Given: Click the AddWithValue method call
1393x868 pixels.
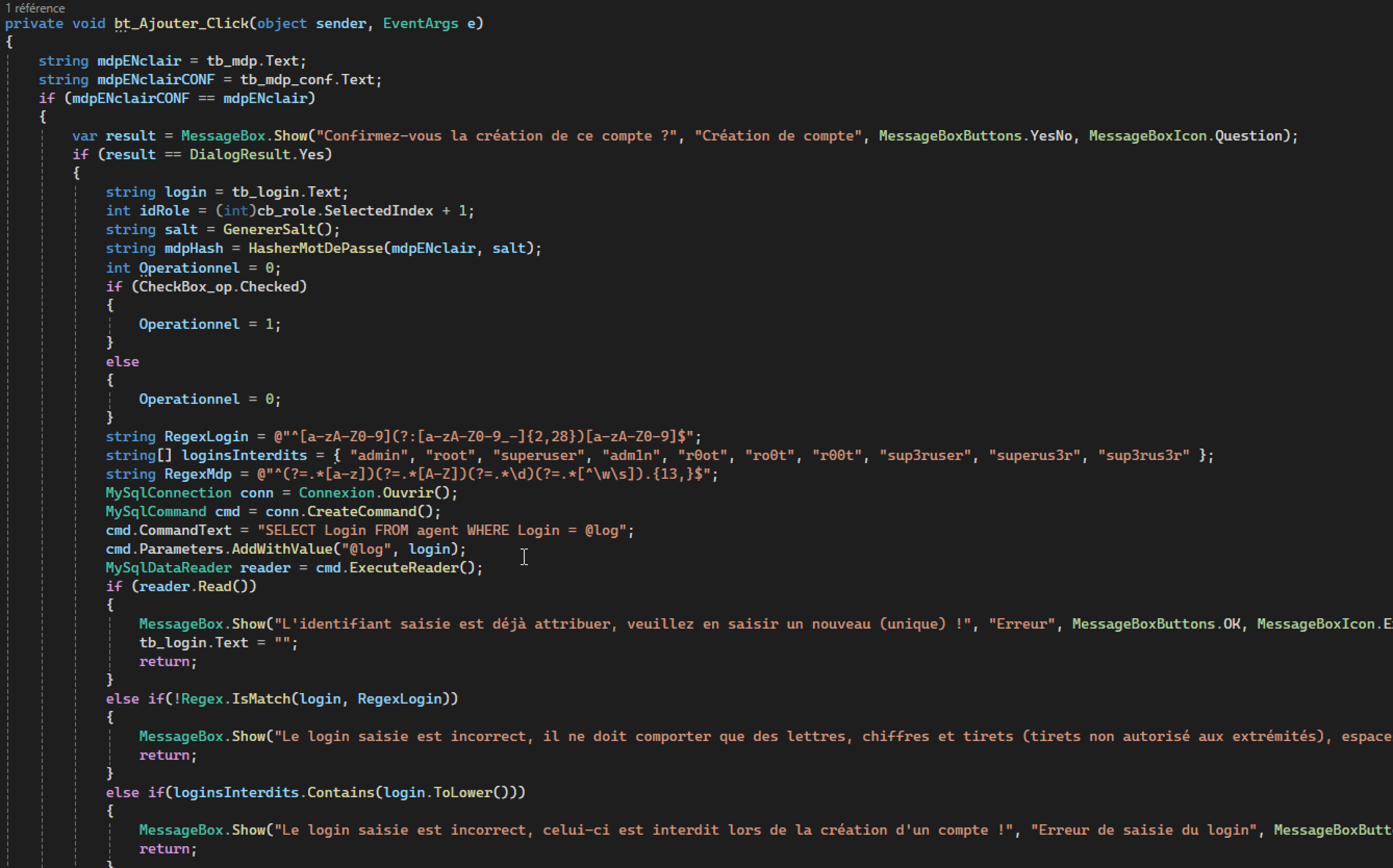Looking at the screenshot, I should pos(281,550).
